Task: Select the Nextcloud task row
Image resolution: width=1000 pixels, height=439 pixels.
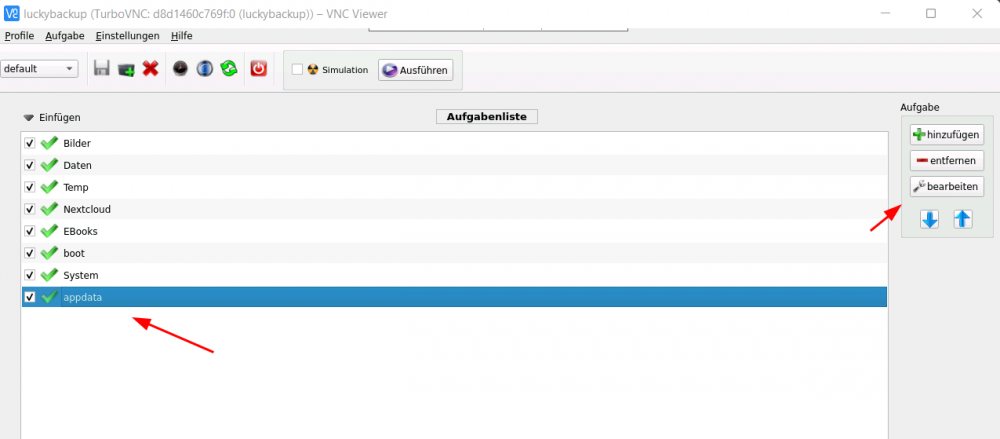Action: (x=454, y=209)
